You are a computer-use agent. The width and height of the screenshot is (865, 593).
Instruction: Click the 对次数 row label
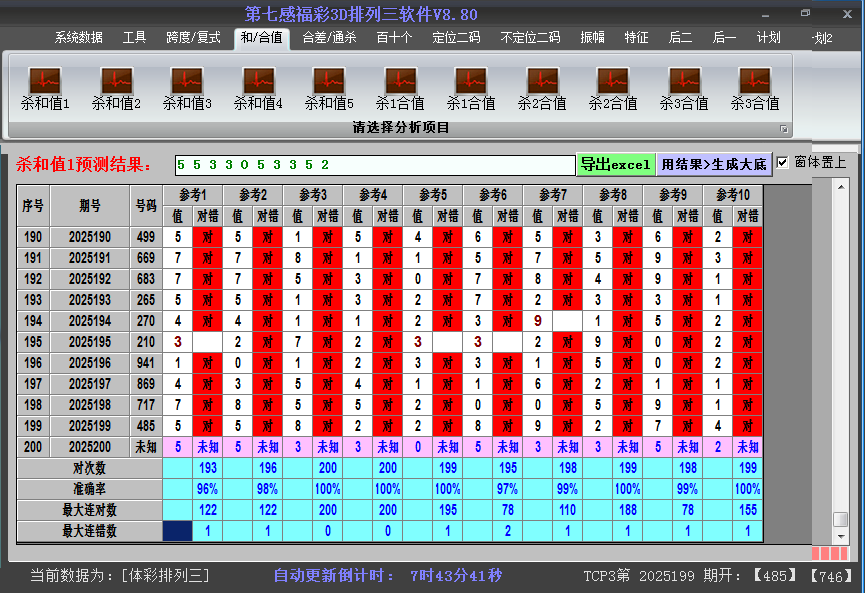(x=89, y=468)
